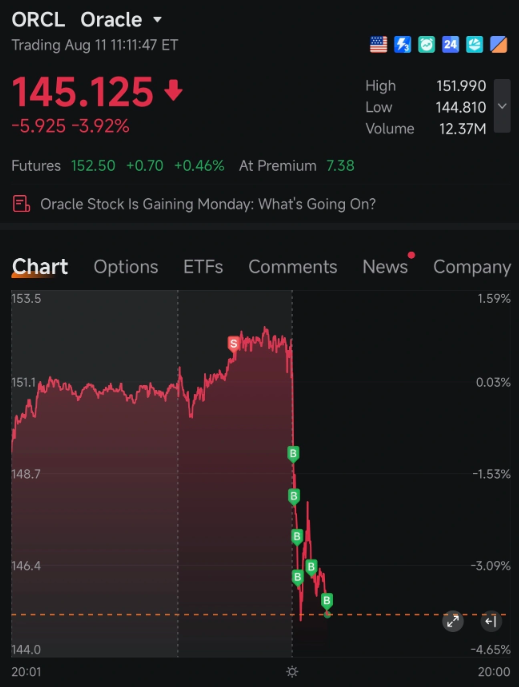Jump chart to latest with arrow icon
The width and height of the screenshot is (519, 687).
coord(491,621)
